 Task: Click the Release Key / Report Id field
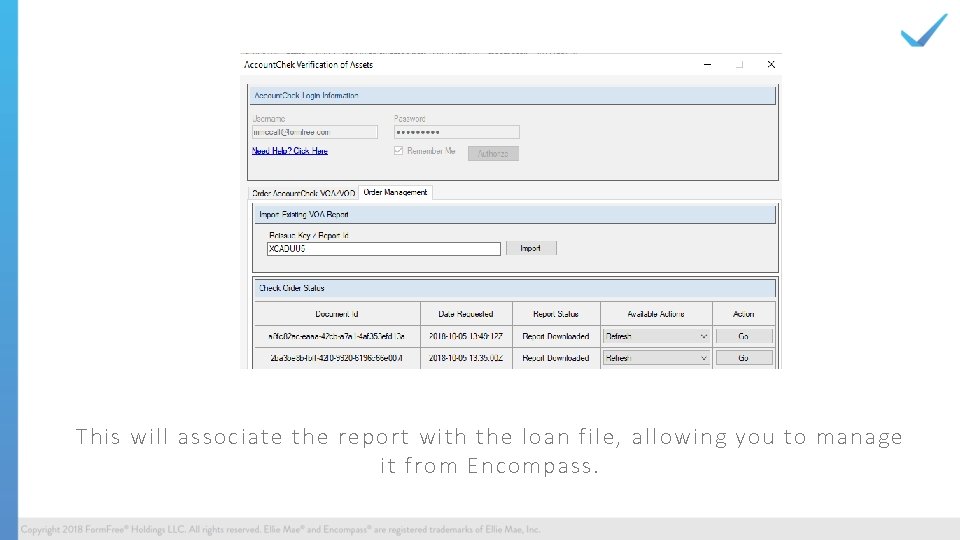click(384, 249)
